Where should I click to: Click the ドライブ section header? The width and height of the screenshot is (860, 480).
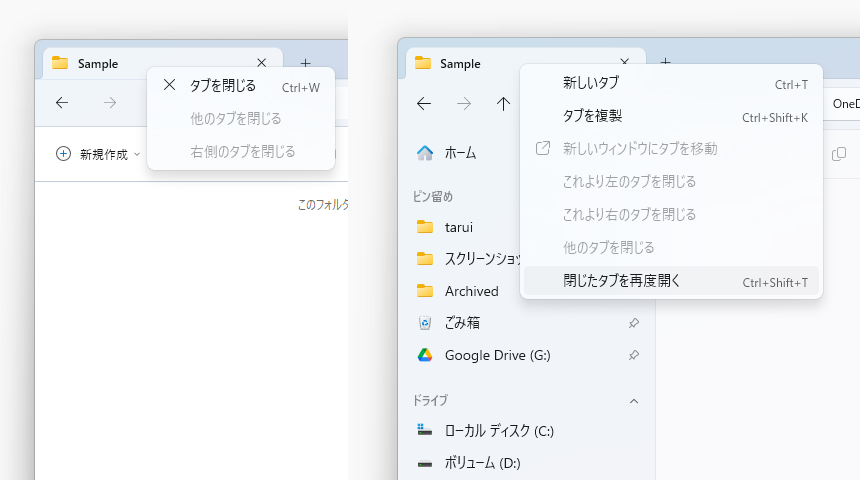coord(430,400)
